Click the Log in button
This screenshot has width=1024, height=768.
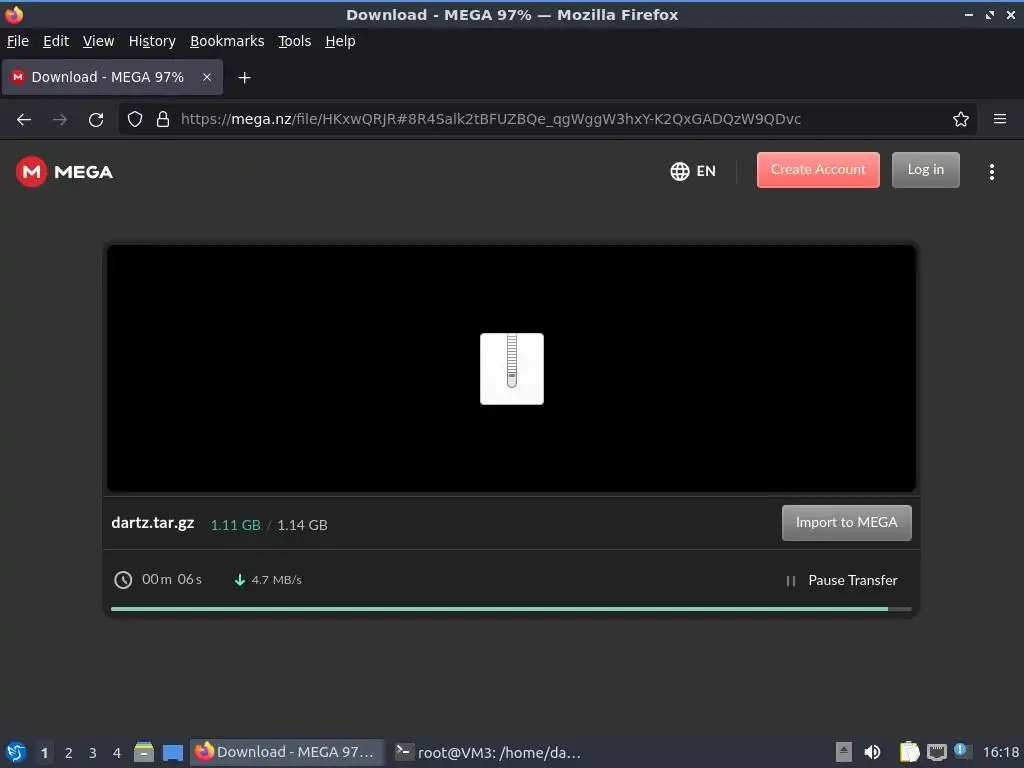pos(925,170)
